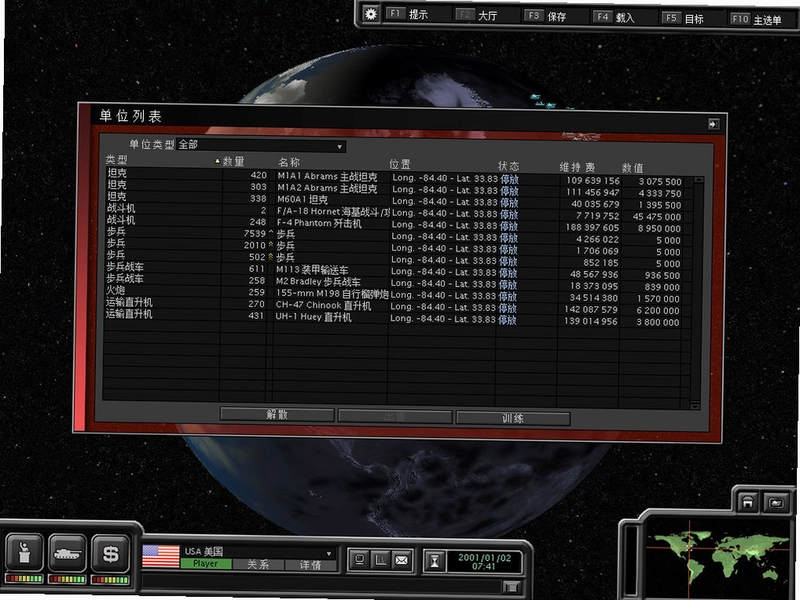Open the economy sphere dollar icon
Viewport: 800px width, 600px height.
click(x=111, y=553)
